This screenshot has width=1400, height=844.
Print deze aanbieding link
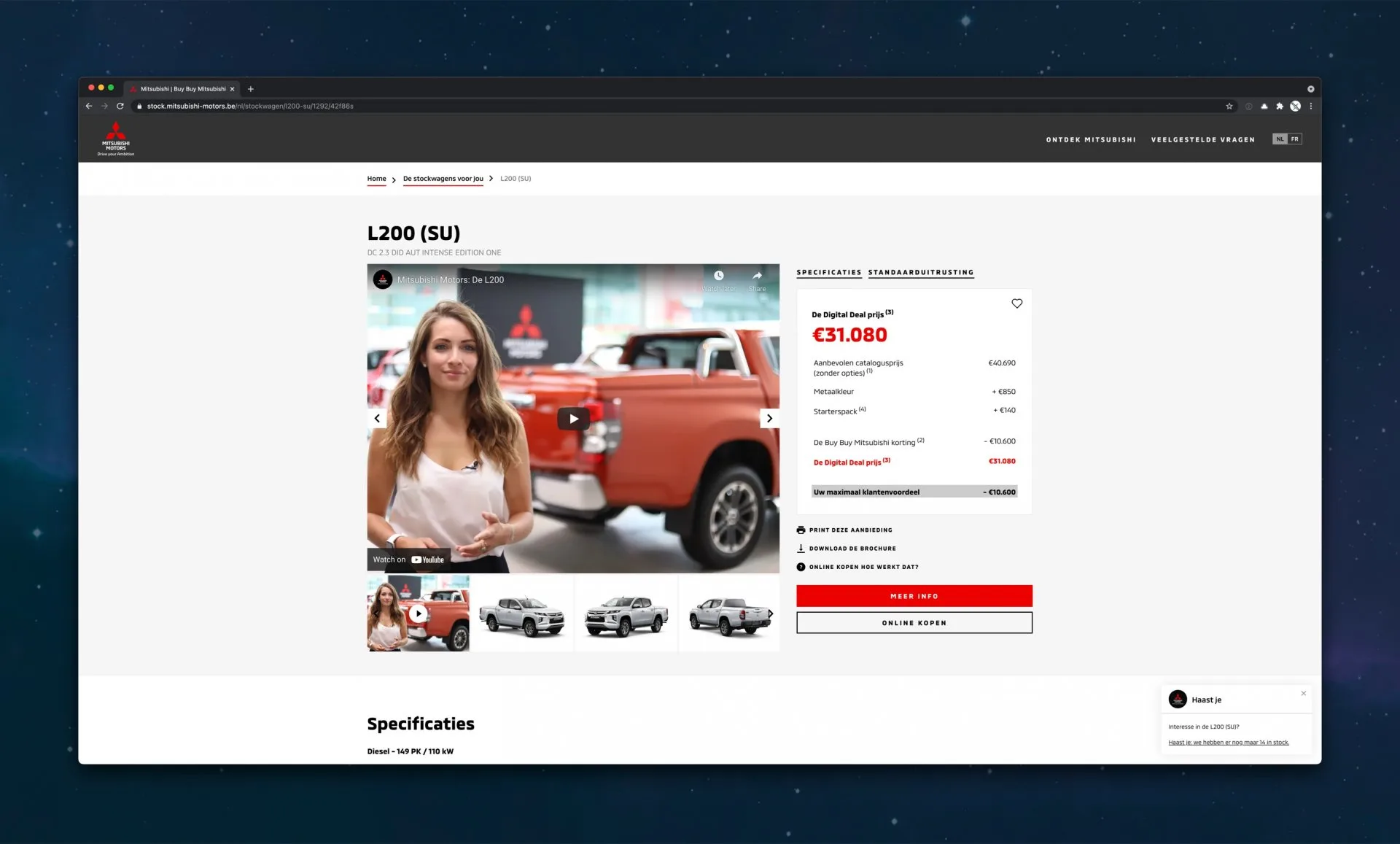(844, 530)
